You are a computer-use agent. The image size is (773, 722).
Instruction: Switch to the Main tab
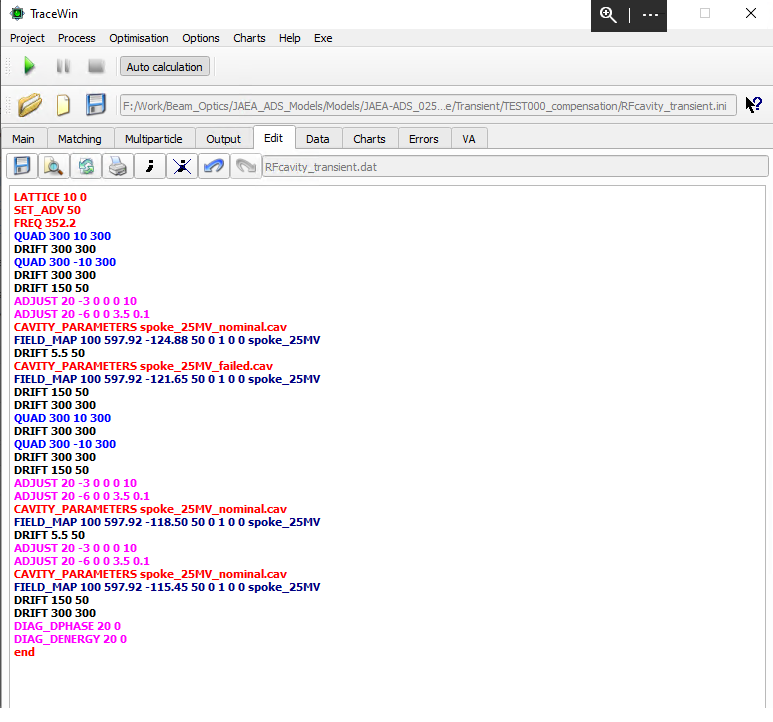point(24,139)
